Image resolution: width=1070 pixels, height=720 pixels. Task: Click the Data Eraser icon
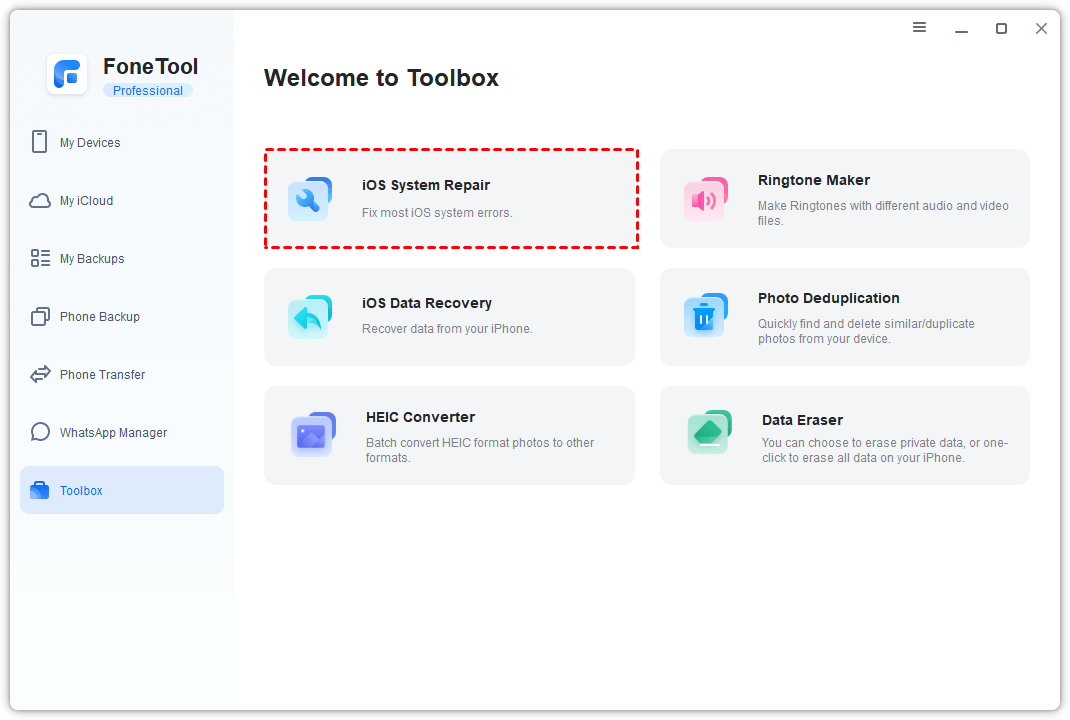tap(709, 433)
